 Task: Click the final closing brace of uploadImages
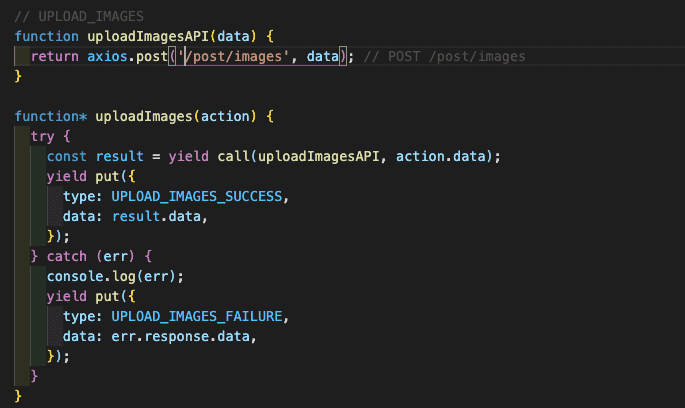(19, 396)
